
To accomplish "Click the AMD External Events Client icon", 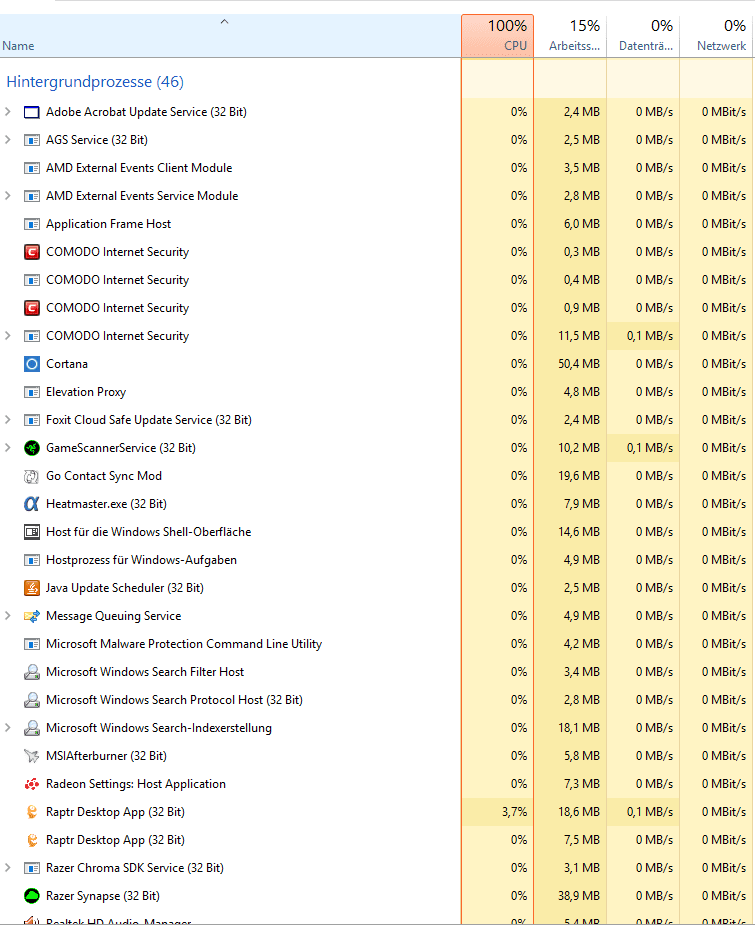I will tap(31, 168).
